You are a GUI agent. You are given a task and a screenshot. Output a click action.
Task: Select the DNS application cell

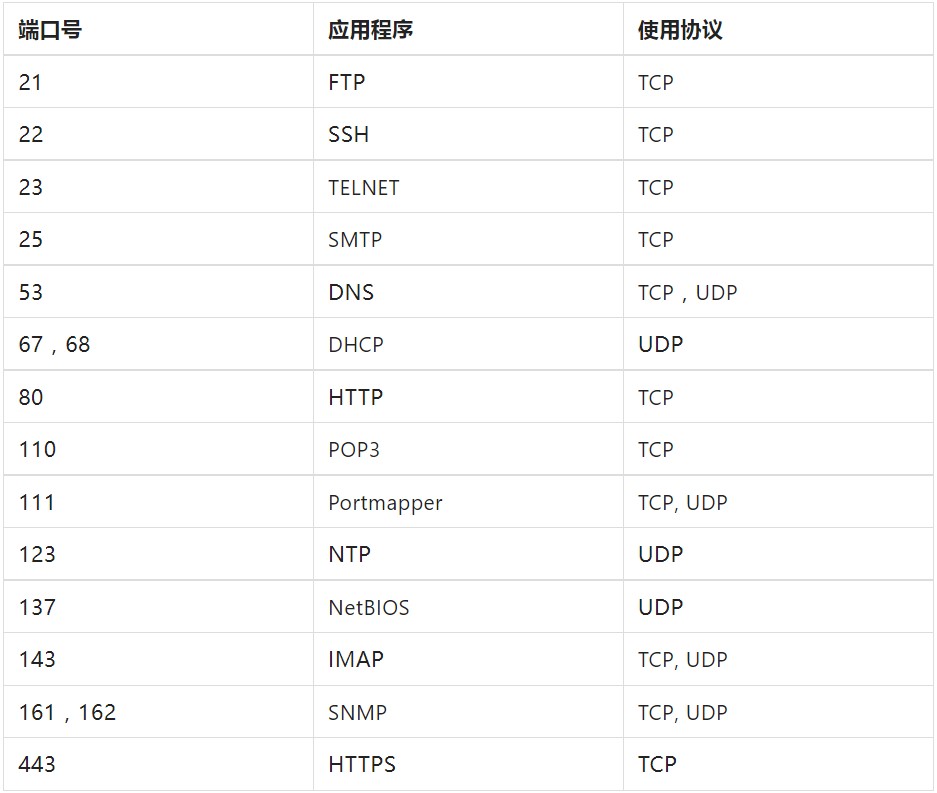click(x=351, y=292)
